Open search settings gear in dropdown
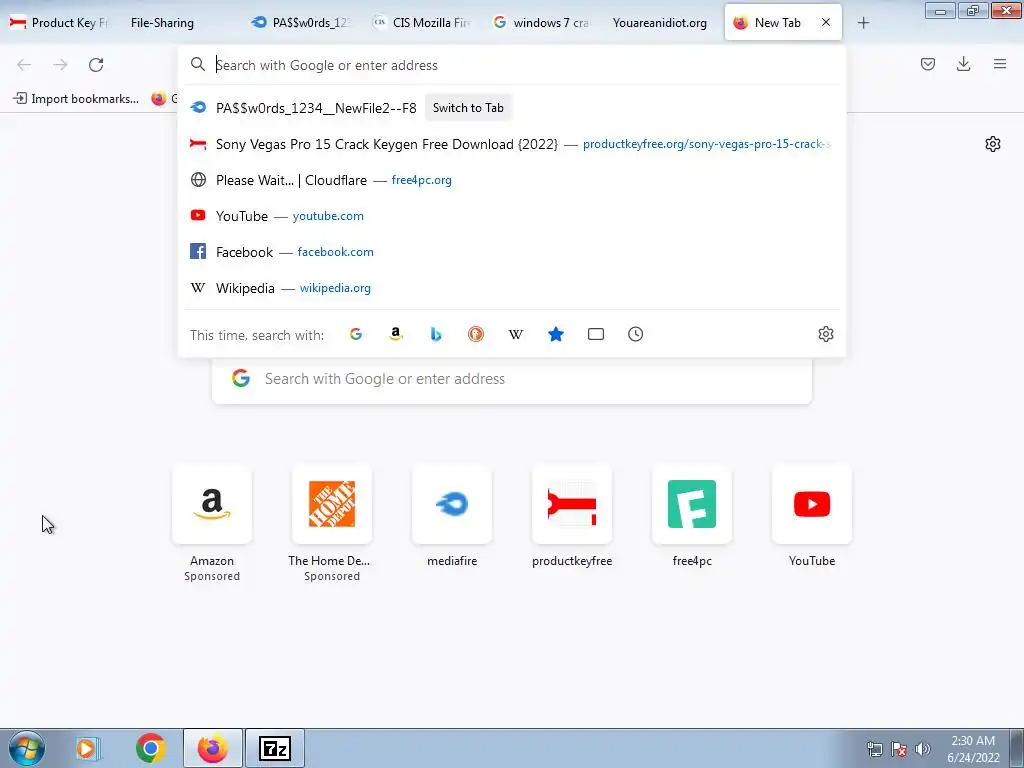The width and height of the screenshot is (1024, 768). click(x=825, y=334)
